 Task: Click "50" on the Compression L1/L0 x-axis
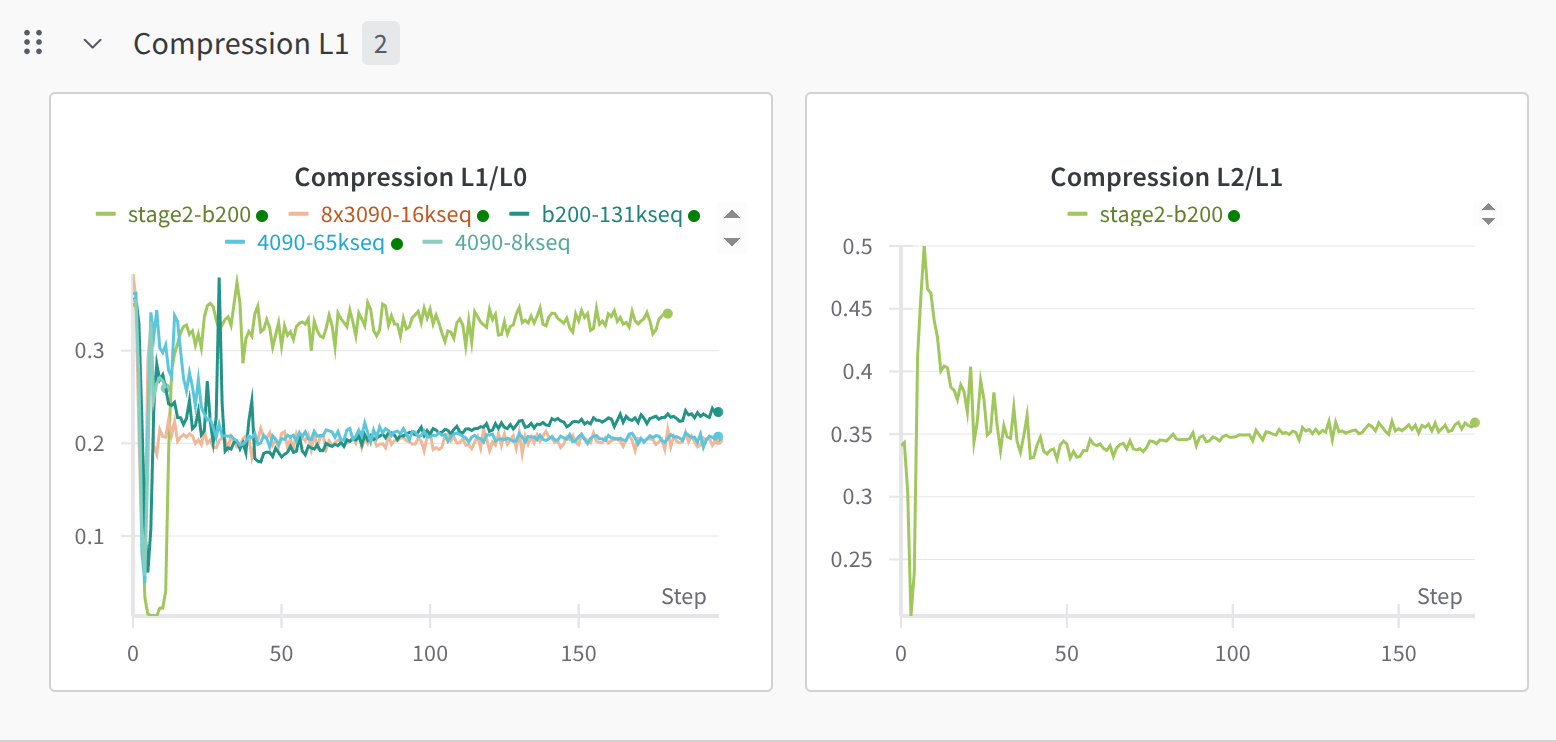(x=281, y=654)
